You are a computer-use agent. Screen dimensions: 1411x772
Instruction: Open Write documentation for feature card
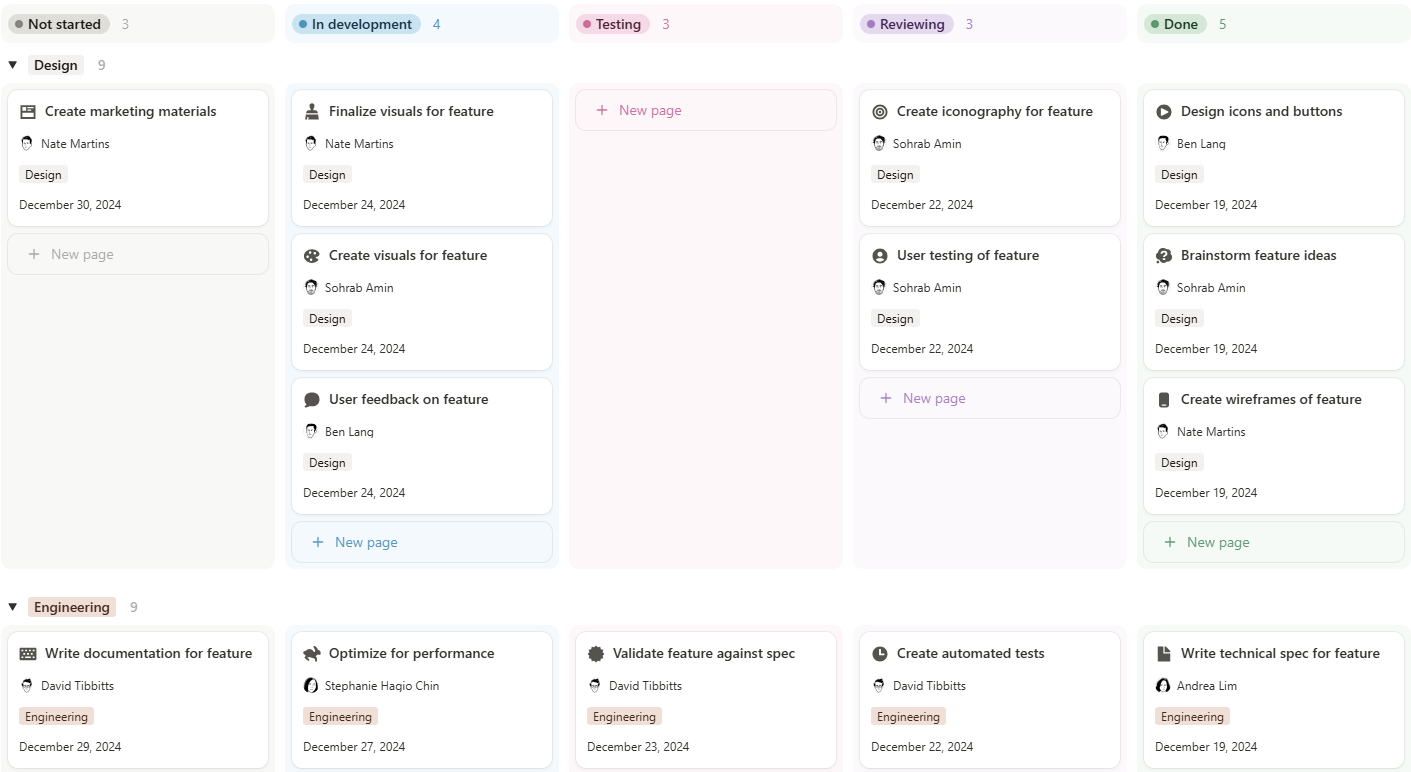[138, 700]
